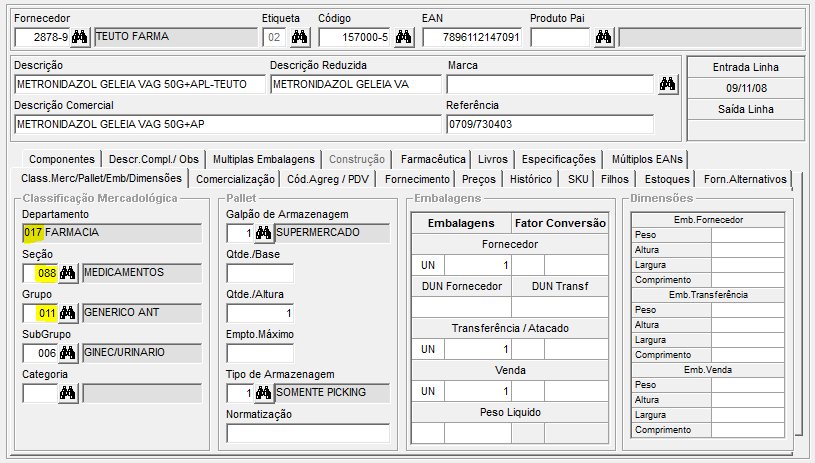
Task: Open the Forn.Alternativos tab
Action: point(745,179)
